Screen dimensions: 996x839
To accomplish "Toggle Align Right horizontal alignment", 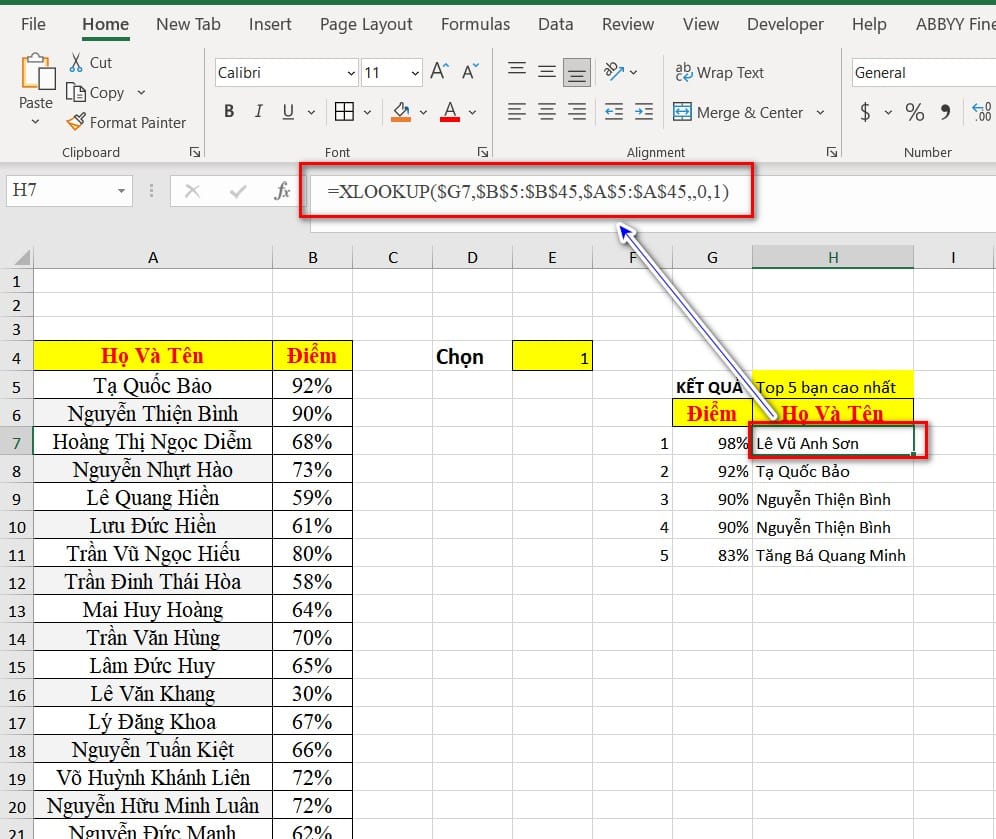I will pos(577,112).
